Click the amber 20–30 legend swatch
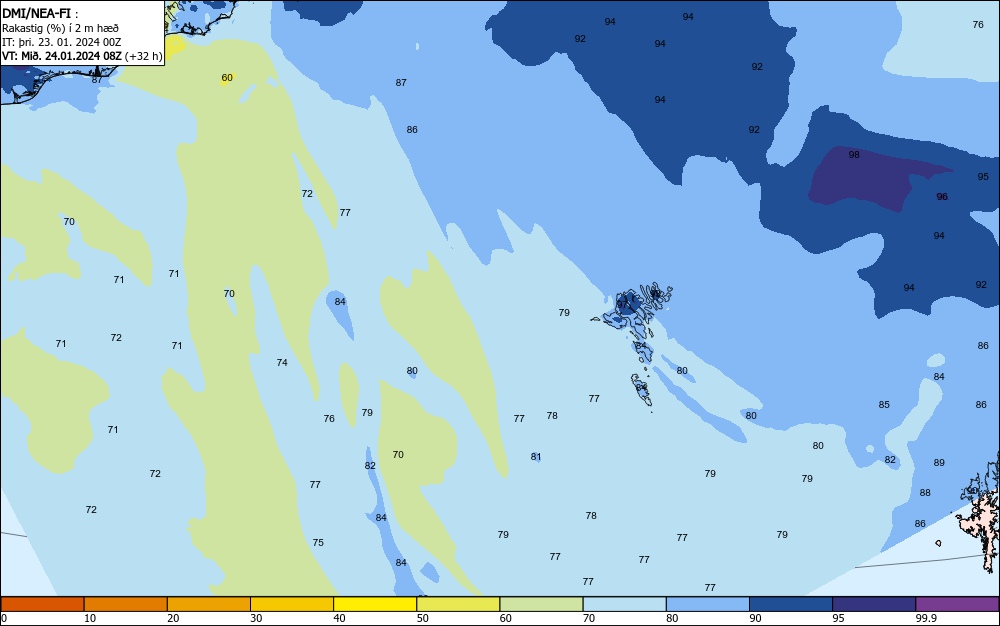This screenshot has width=1000, height=626. (x=209, y=604)
